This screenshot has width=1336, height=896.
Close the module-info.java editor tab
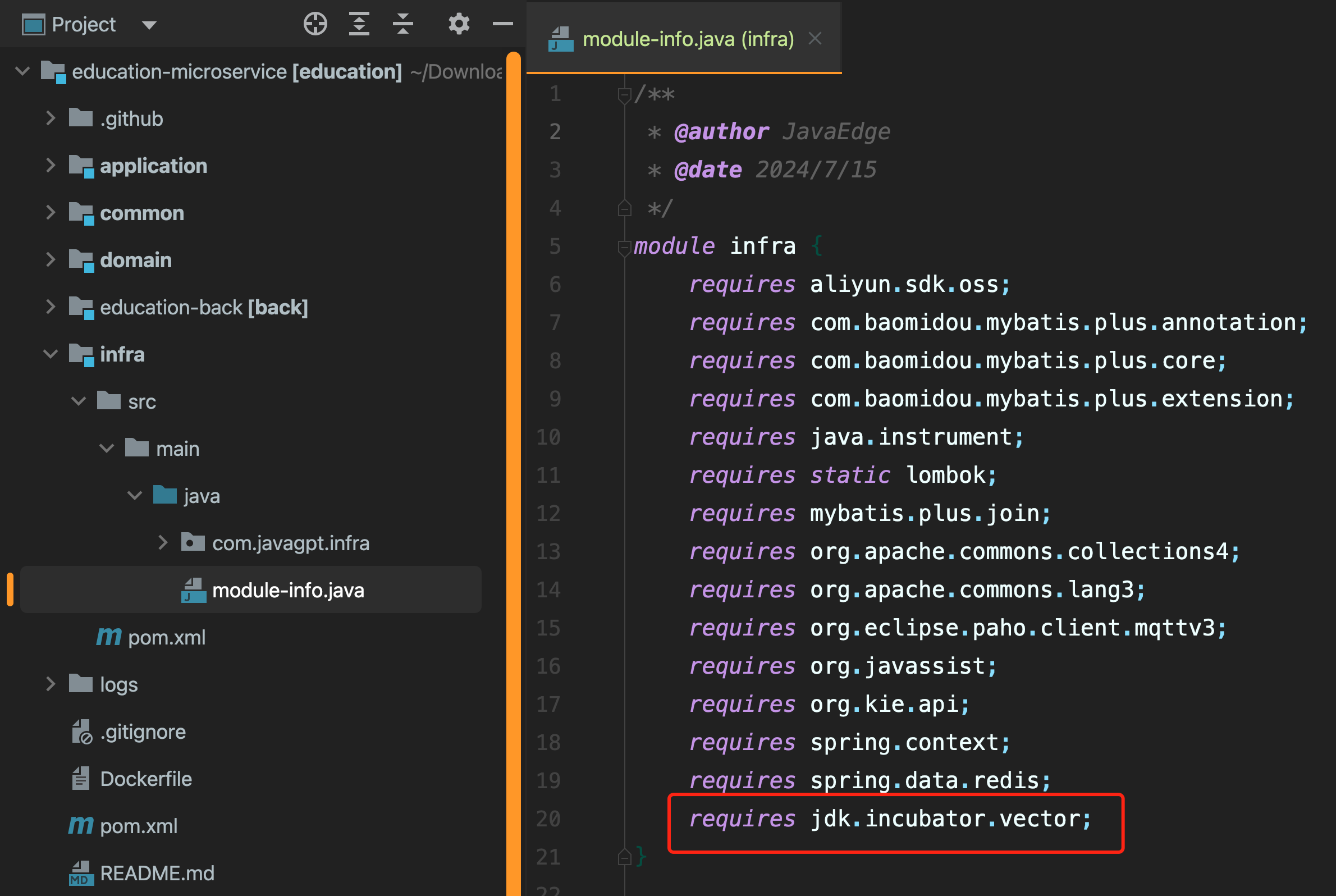pos(815,39)
